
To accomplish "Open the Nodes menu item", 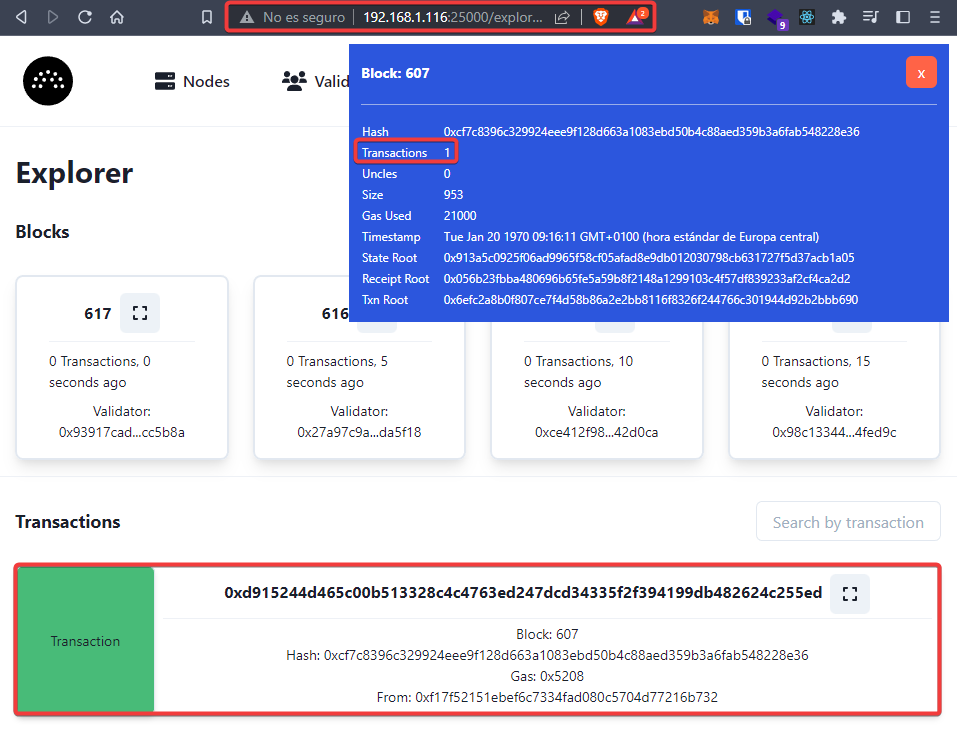I will click(x=192, y=82).
